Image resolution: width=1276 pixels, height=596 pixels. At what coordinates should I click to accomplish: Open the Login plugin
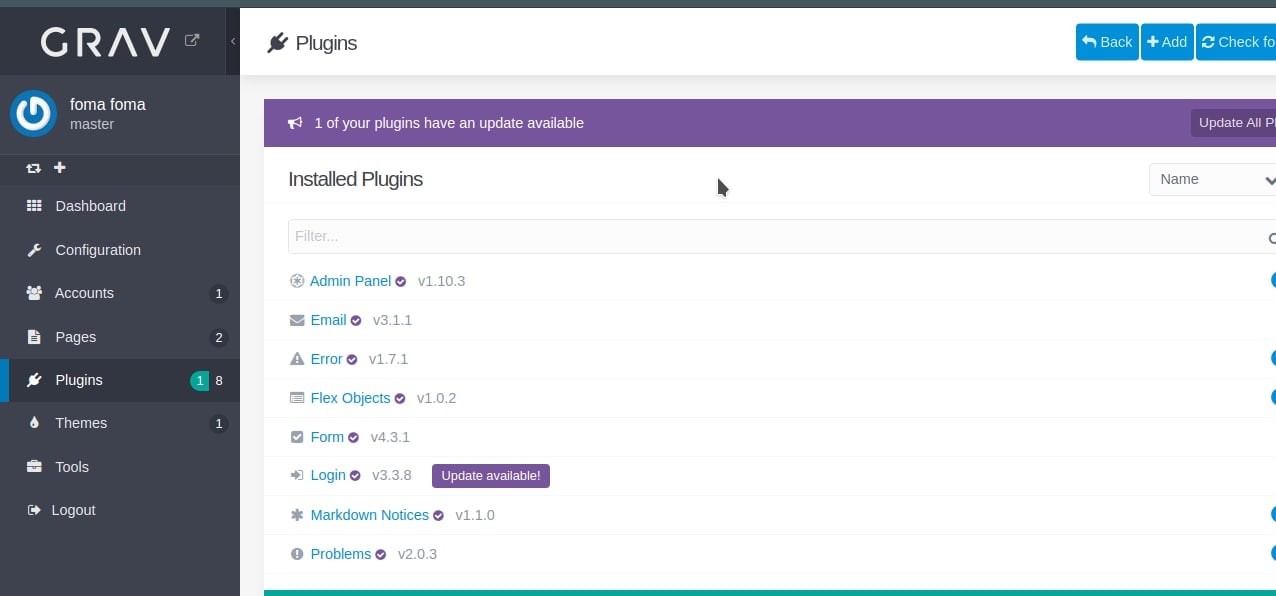pyautogui.click(x=328, y=475)
